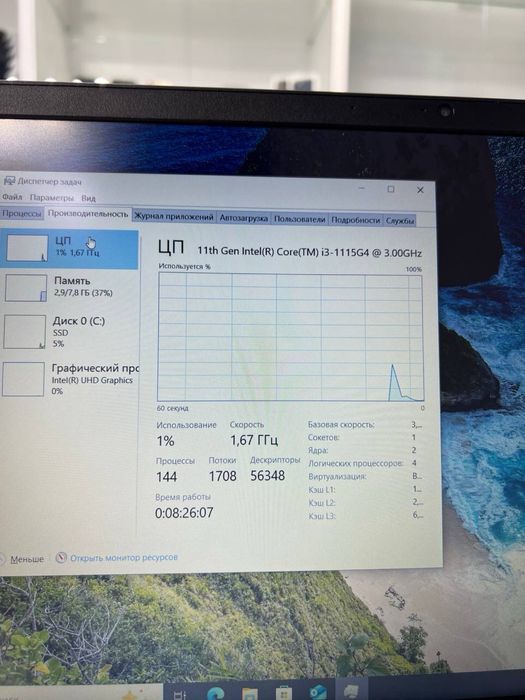The width and height of the screenshot is (525, 700).
Task: Click the 1708 threads value
Action: point(222,476)
